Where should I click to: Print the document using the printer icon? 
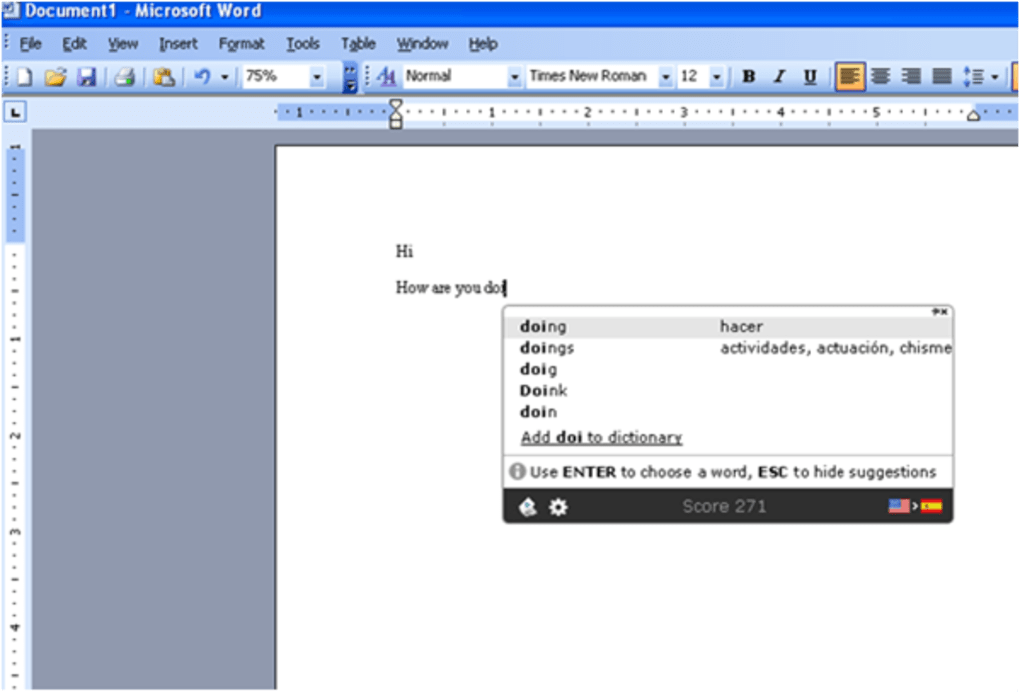(x=124, y=77)
